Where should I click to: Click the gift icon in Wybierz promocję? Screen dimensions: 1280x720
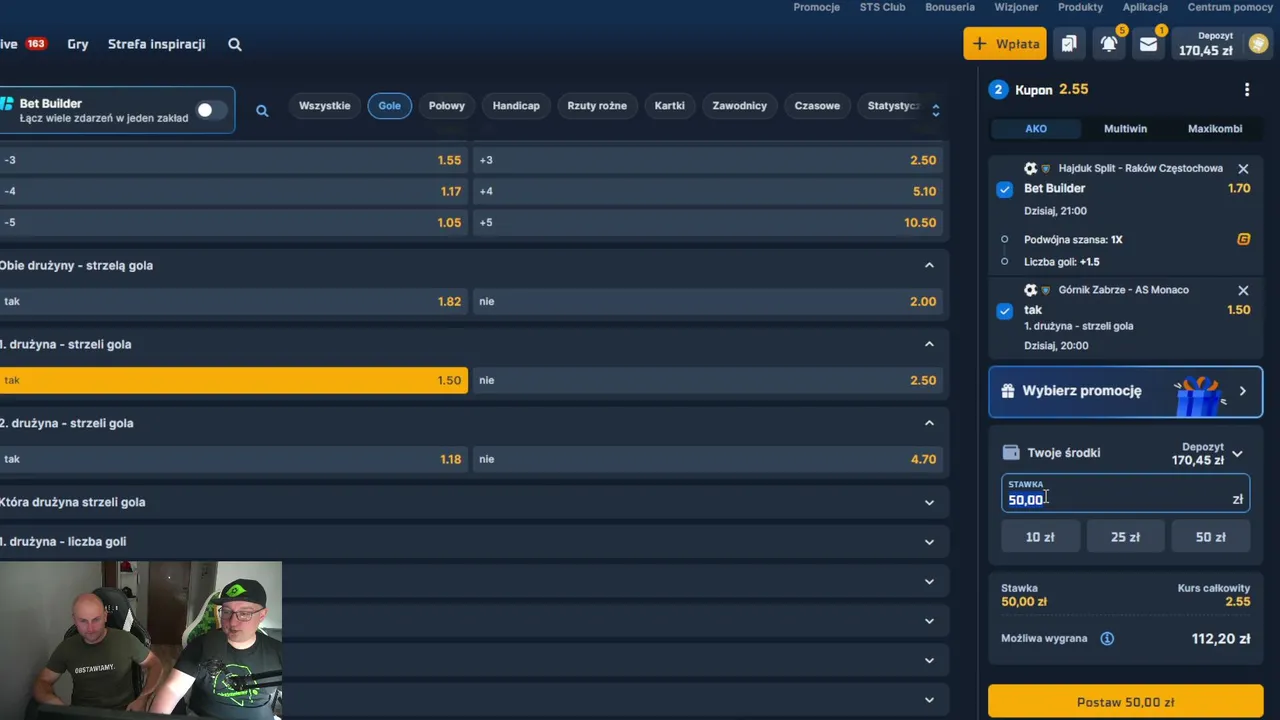[1007, 391]
